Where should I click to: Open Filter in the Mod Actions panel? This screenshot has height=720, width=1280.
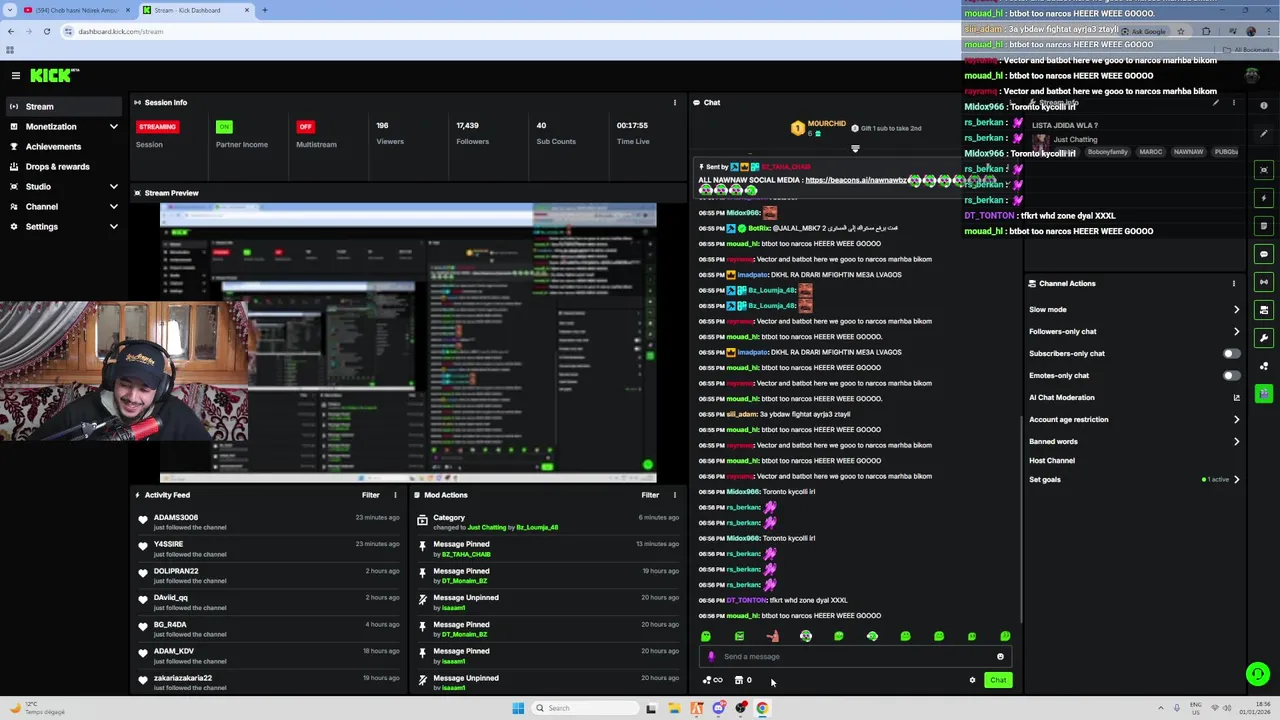point(650,495)
